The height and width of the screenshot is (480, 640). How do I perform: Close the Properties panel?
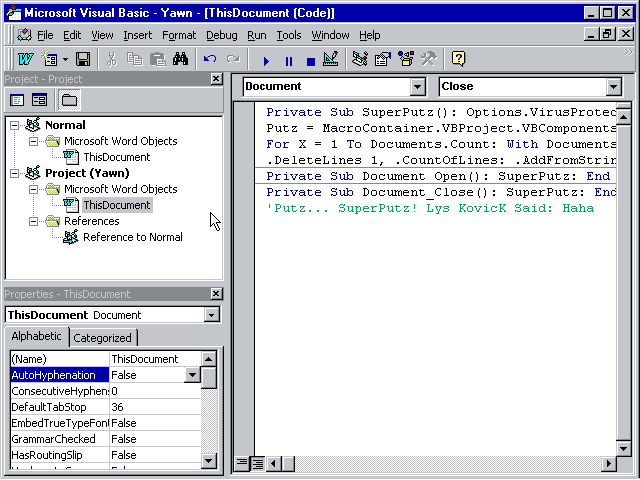pos(216,293)
